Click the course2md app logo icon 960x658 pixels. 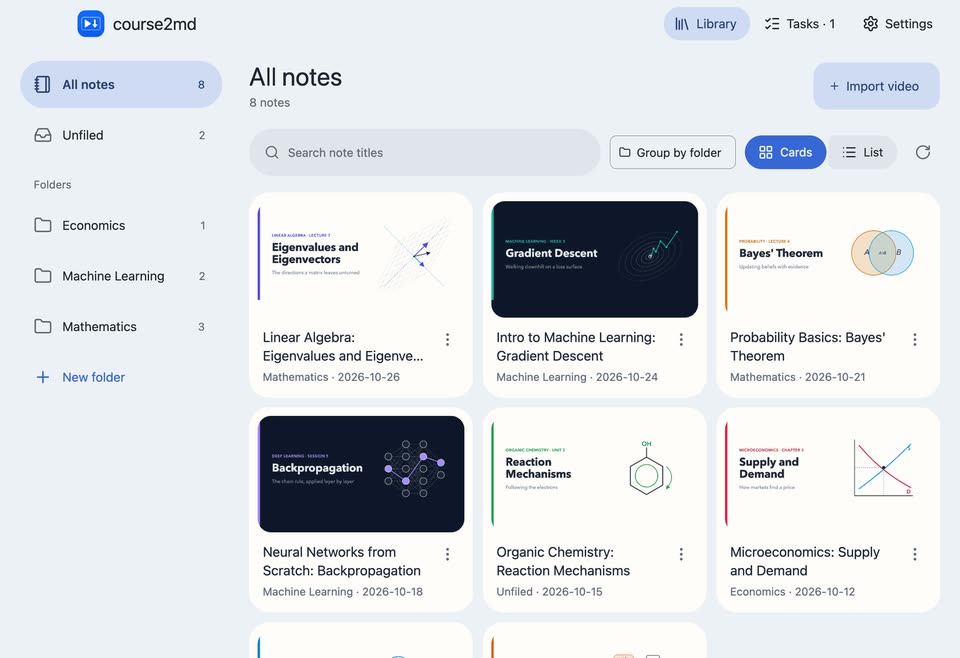click(91, 24)
